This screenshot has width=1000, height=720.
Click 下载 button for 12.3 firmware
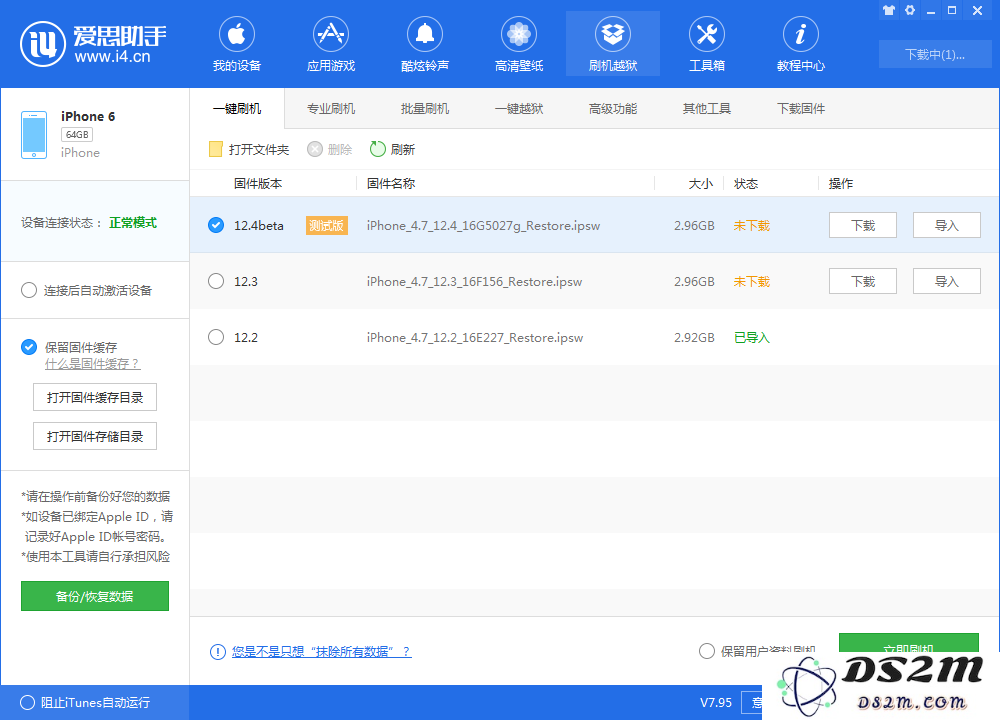tap(863, 281)
